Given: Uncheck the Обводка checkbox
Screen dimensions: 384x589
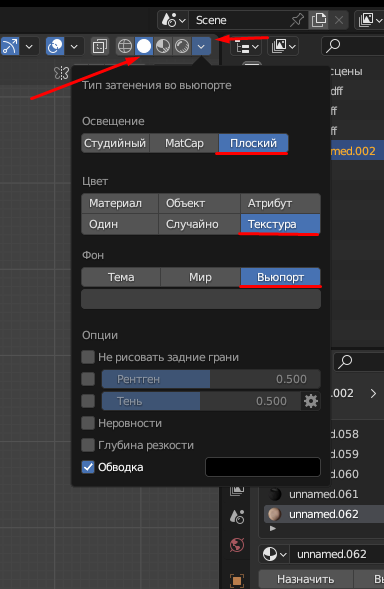Looking at the screenshot, I should tap(88, 467).
